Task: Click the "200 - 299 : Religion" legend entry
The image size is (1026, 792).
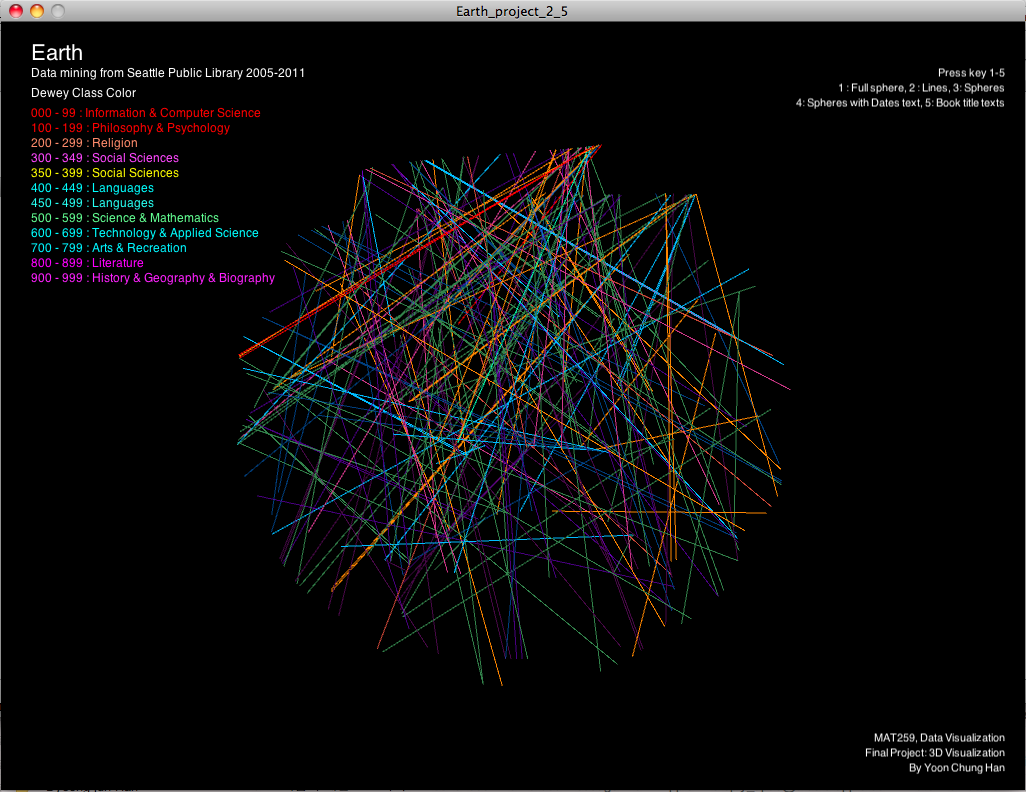Action: [x=85, y=143]
